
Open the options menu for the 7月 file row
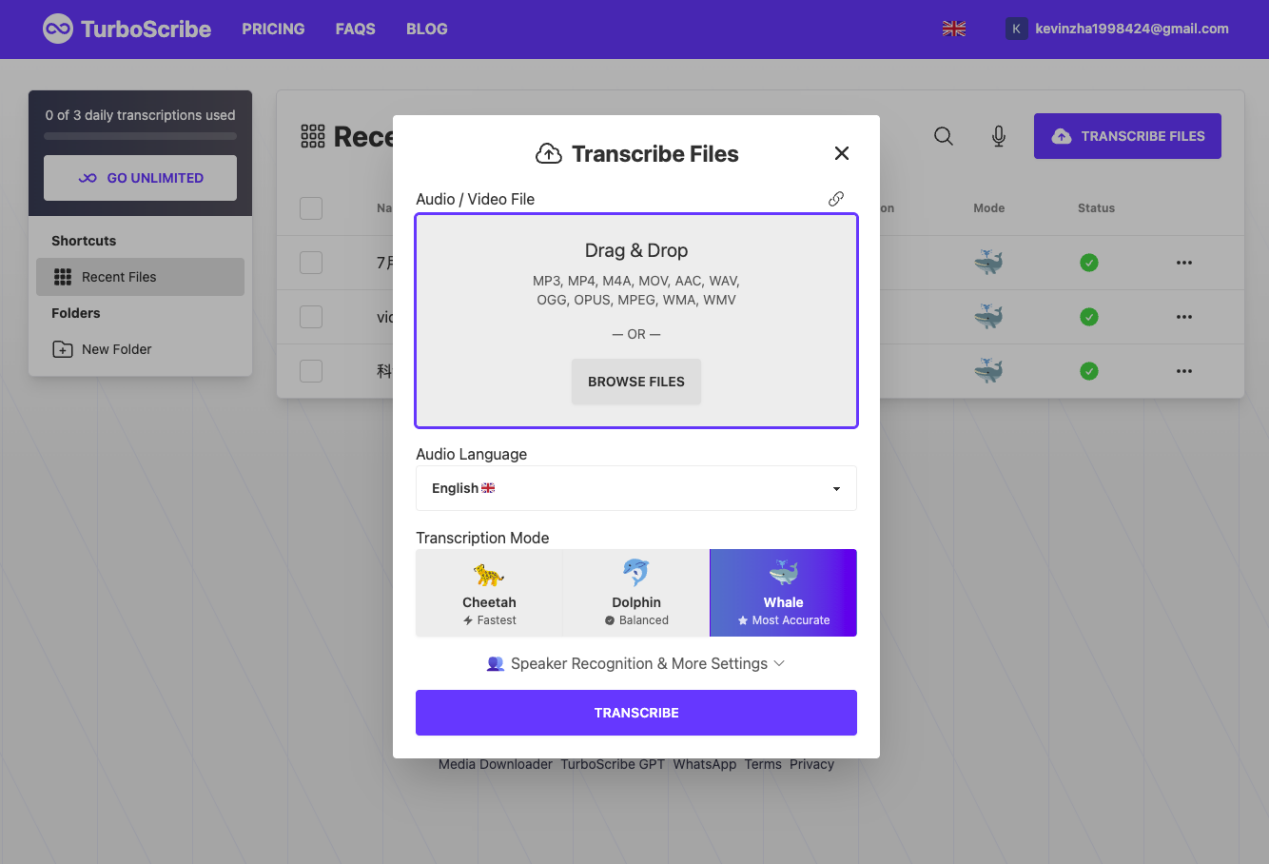1184,263
